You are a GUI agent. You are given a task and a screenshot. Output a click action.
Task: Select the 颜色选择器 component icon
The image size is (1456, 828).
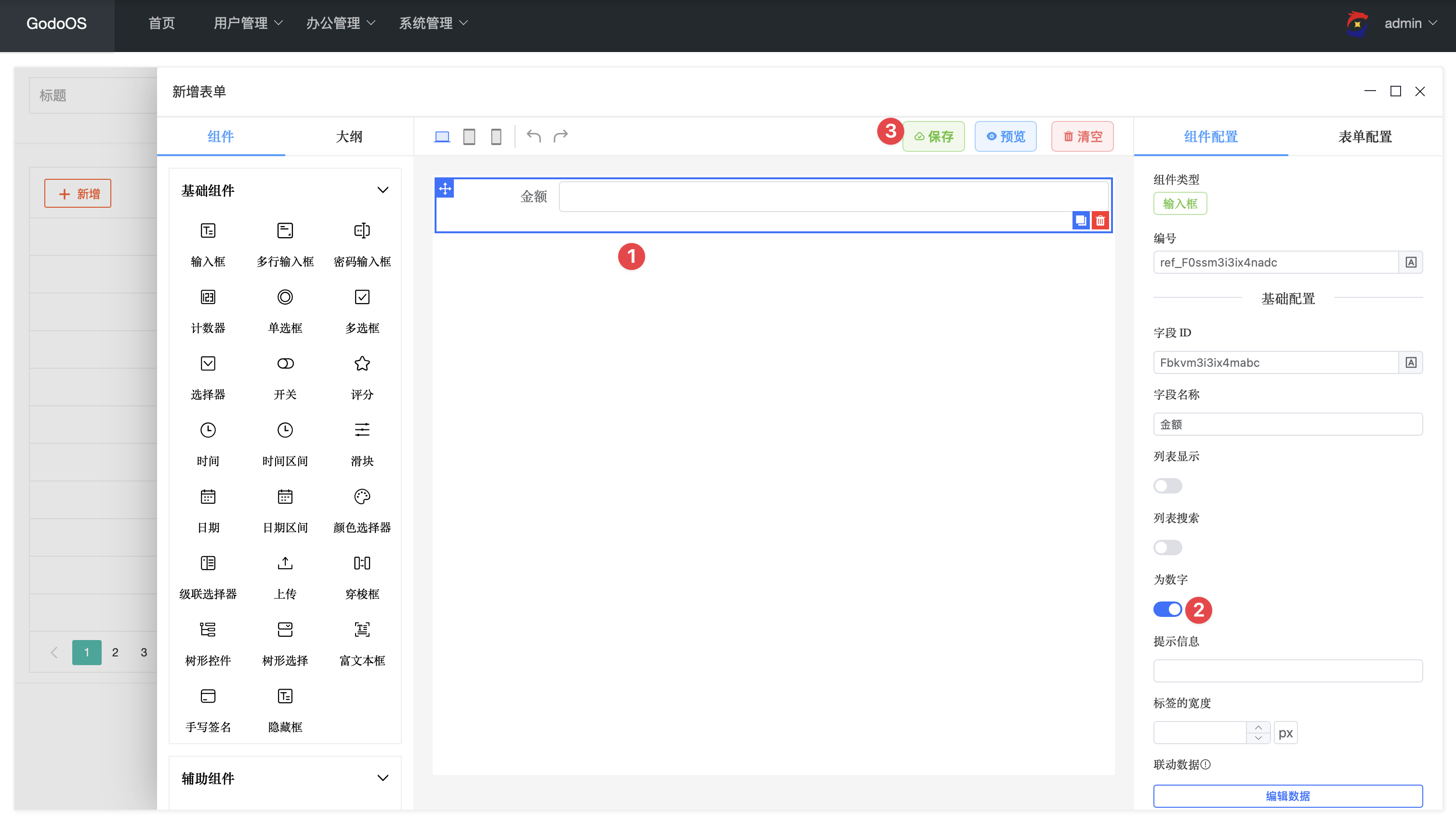point(362,496)
